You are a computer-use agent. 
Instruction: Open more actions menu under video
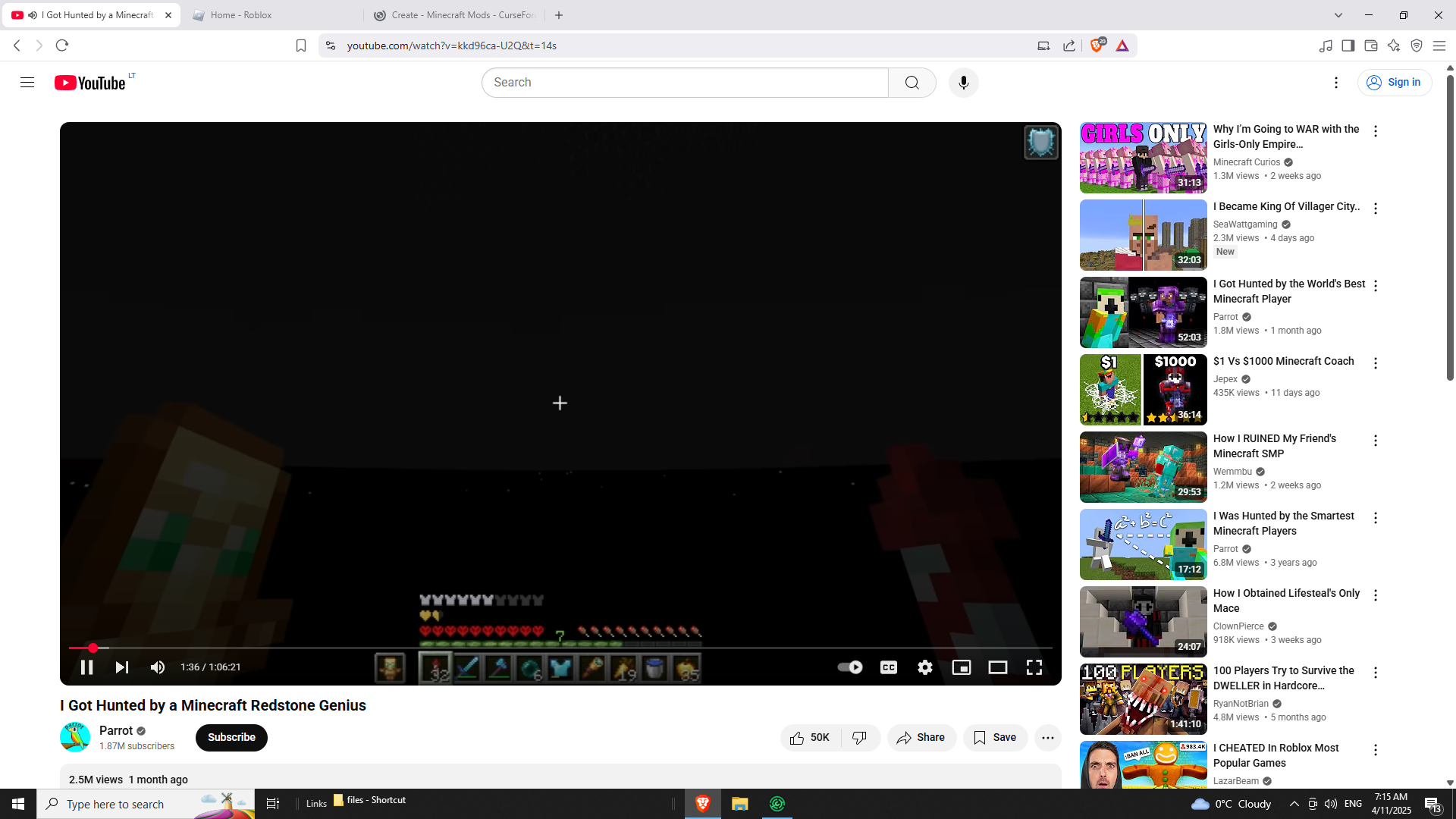(x=1047, y=738)
